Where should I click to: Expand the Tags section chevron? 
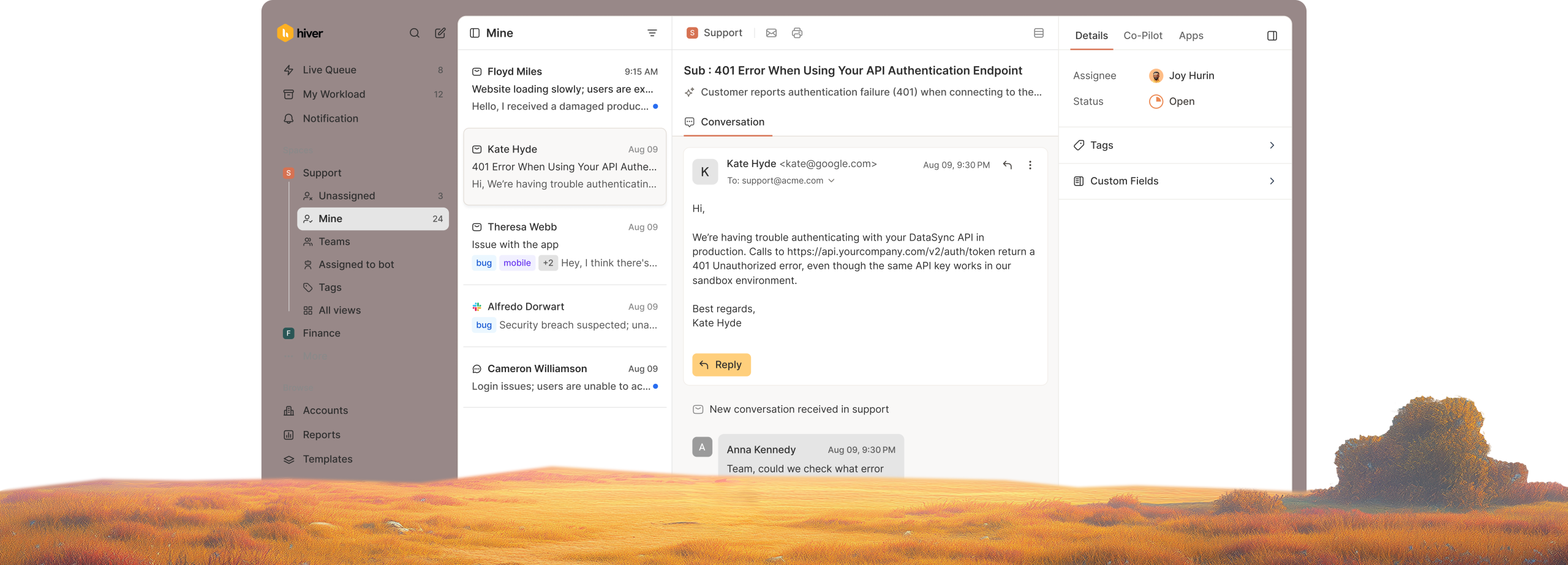(x=1272, y=146)
